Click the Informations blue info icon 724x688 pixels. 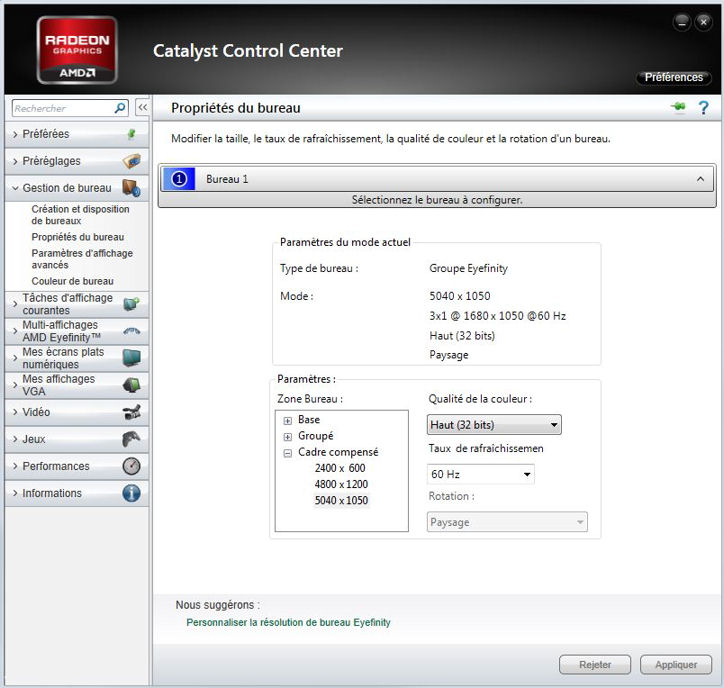click(132, 493)
